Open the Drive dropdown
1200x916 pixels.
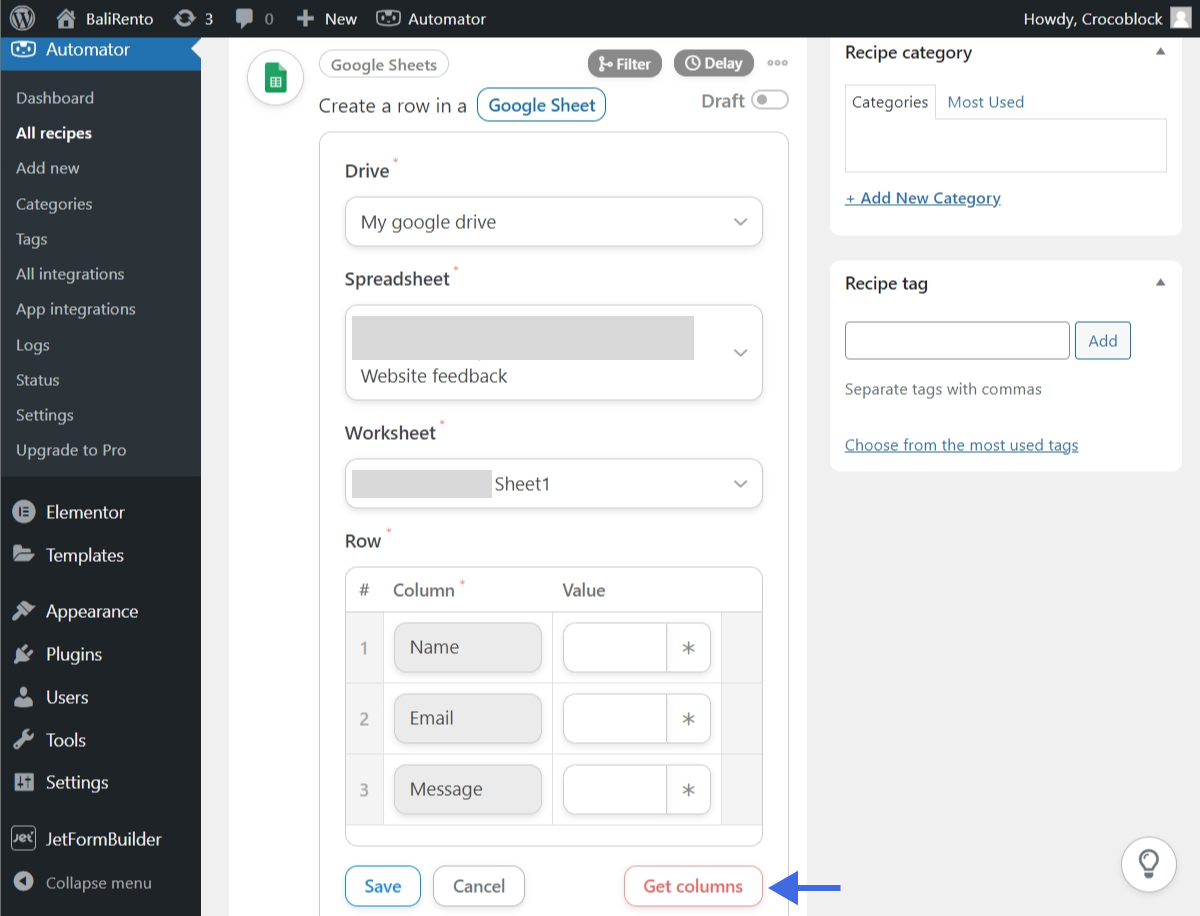pyautogui.click(x=553, y=221)
